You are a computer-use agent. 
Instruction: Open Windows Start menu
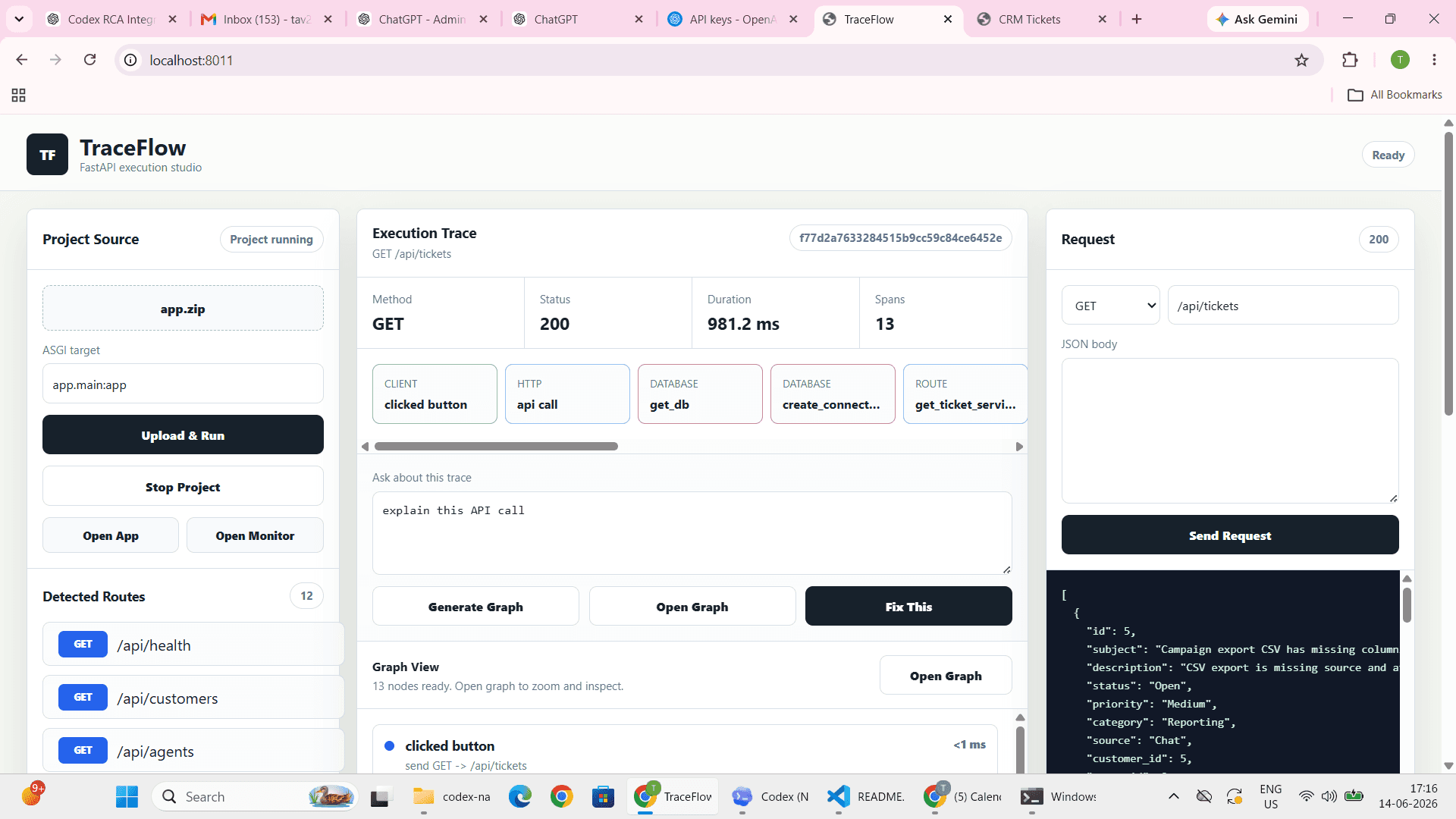pos(127,796)
